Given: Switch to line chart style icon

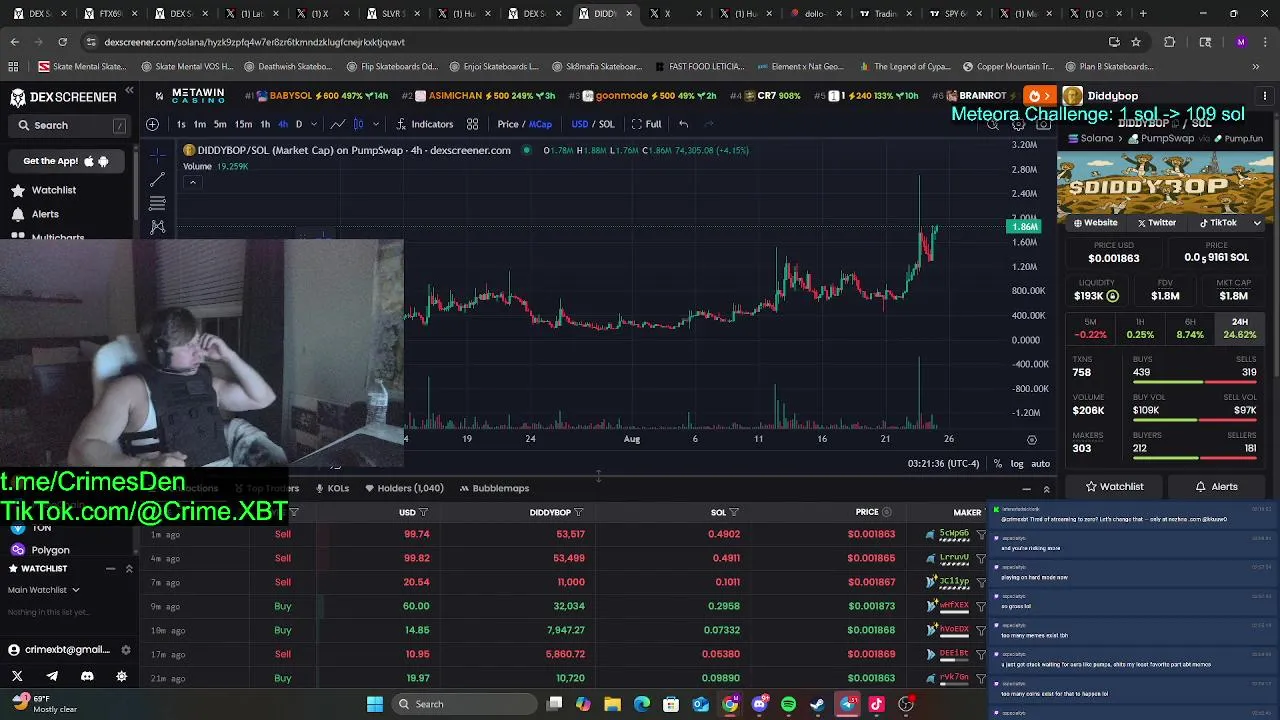Looking at the screenshot, I should pyautogui.click(x=338, y=124).
